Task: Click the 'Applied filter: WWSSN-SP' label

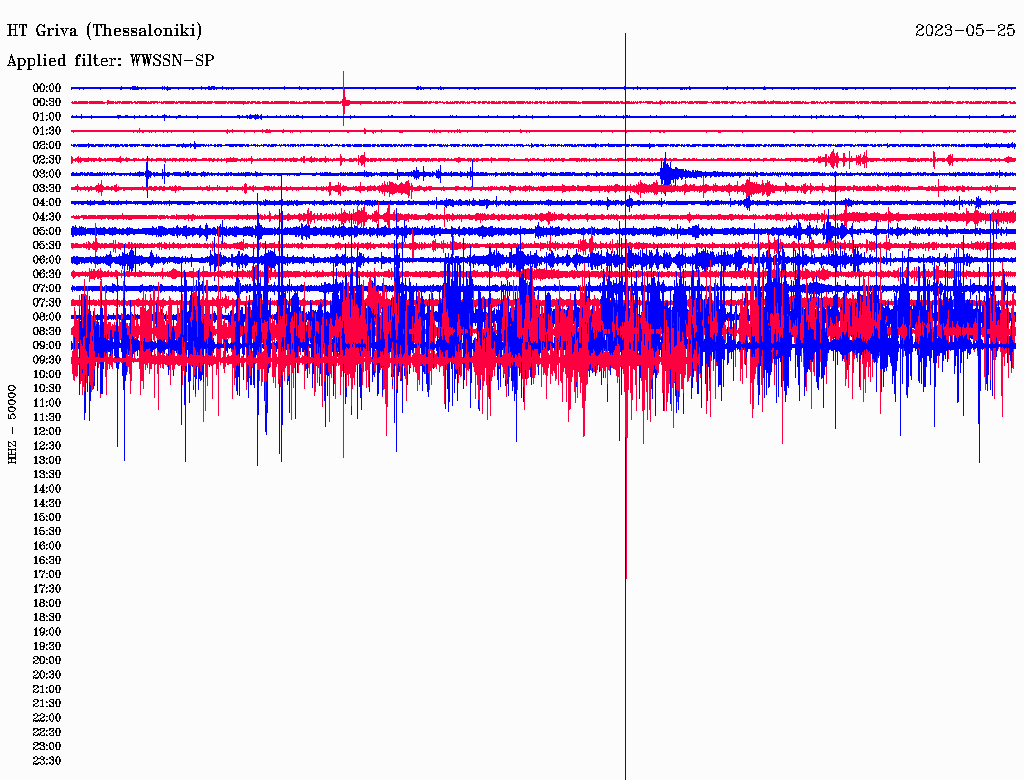Action: point(110,61)
